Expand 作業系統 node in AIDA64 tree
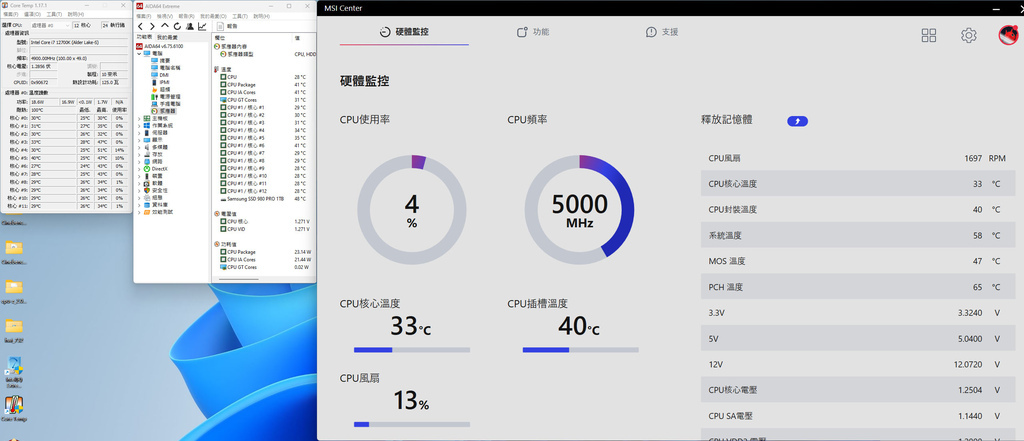Viewport: 1024px width, 441px height. tap(138, 125)
